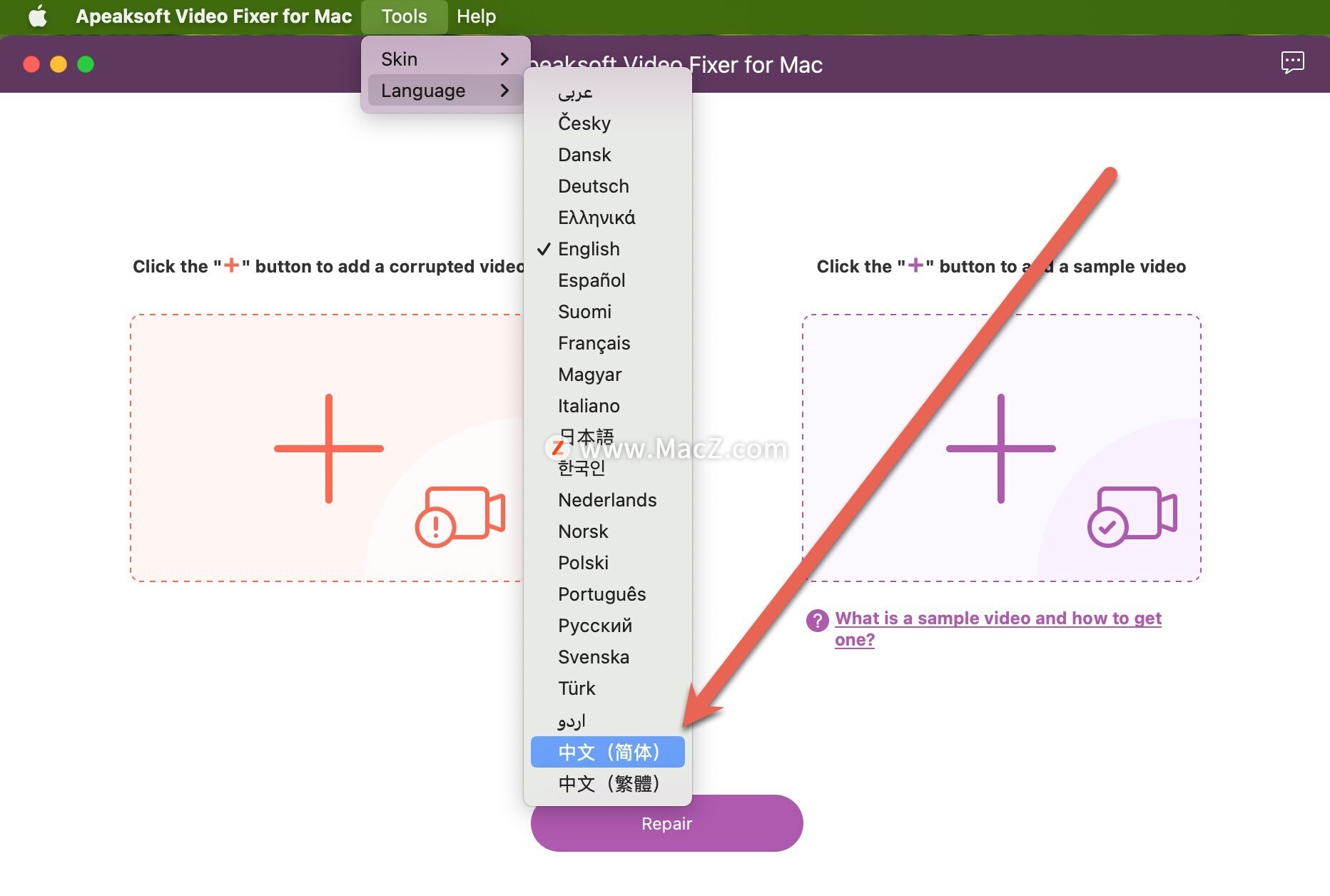The height and width of the screenshot is (896, 1330).
Task: Switch language to Dansk
Action: (x=608, y=155)
